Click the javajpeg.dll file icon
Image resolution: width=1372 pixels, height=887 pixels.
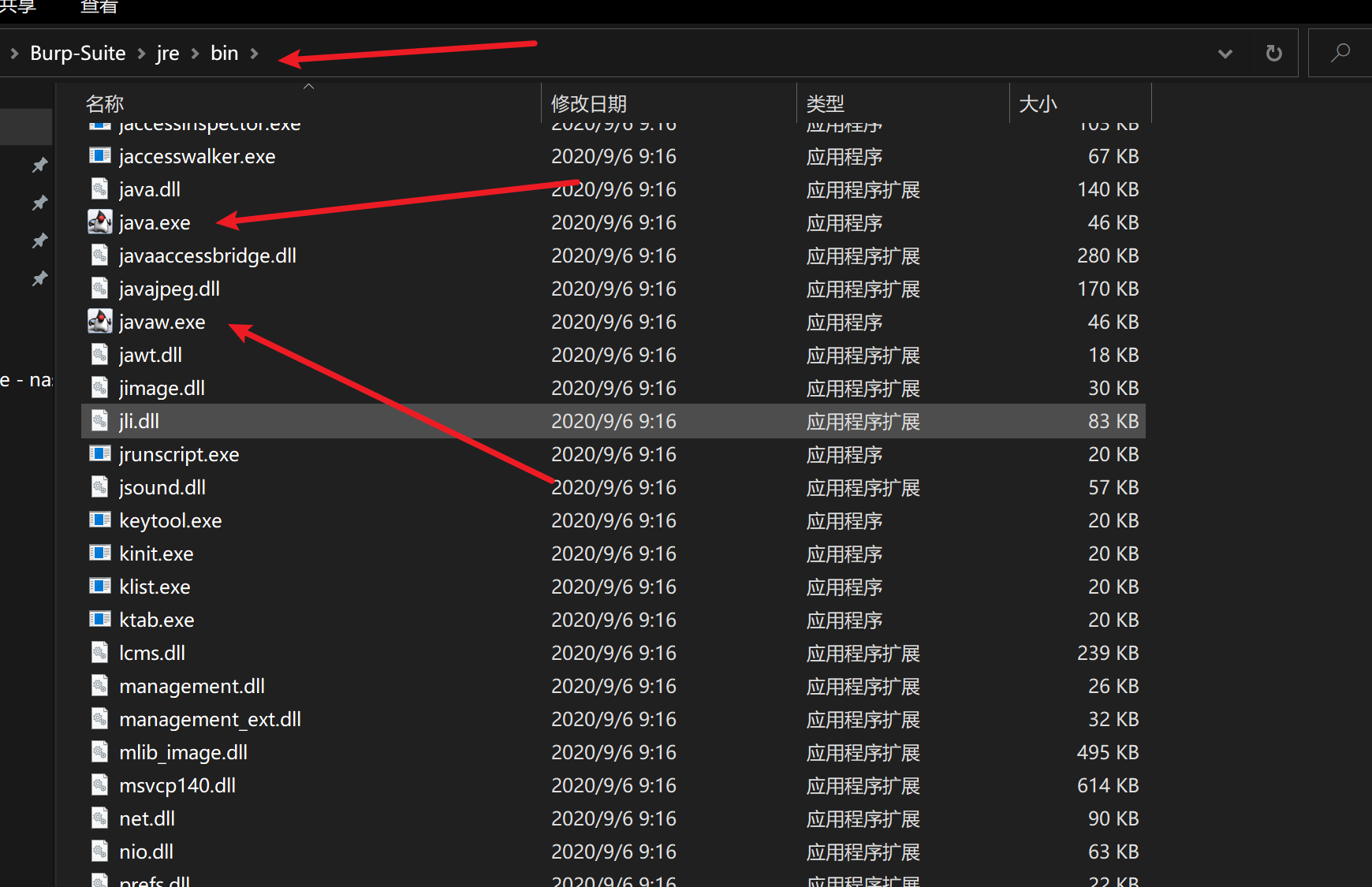pyautogui.click(x=100, y=289)
